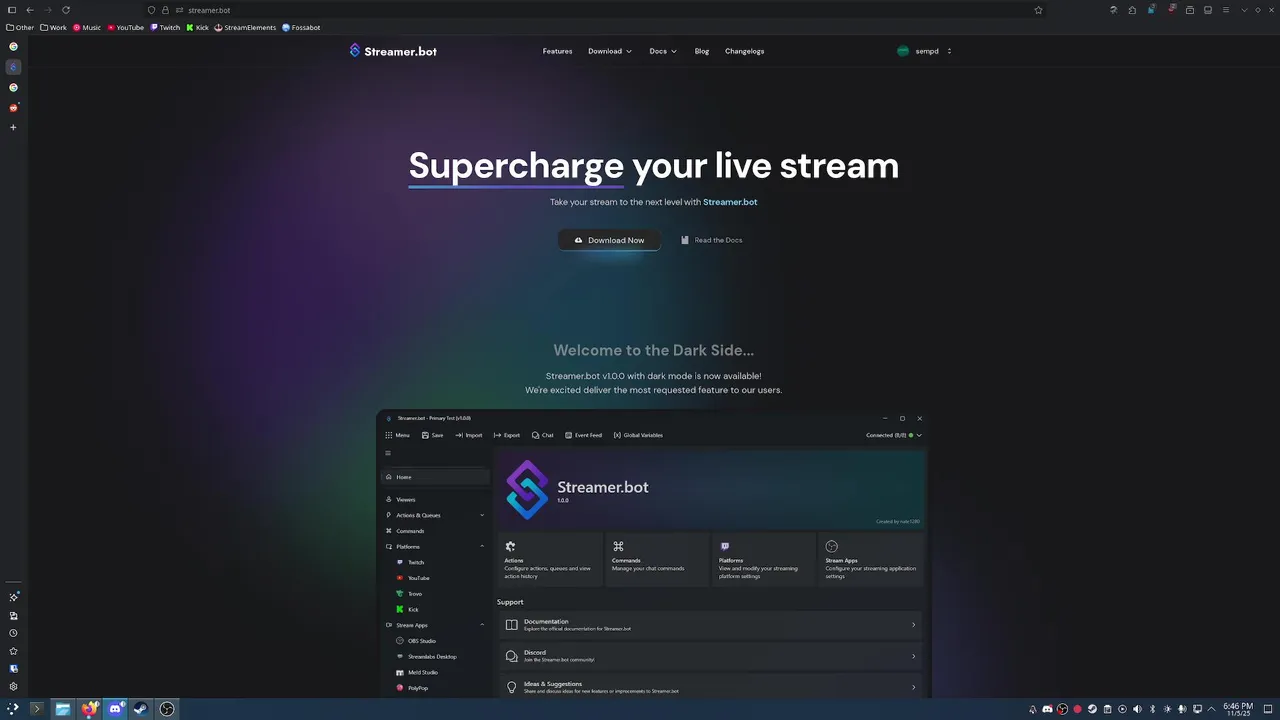Open the Streamer.bot app screenshot image
Screen dimensions: 1280x720
pyautogui.click(x=653, y=554)
